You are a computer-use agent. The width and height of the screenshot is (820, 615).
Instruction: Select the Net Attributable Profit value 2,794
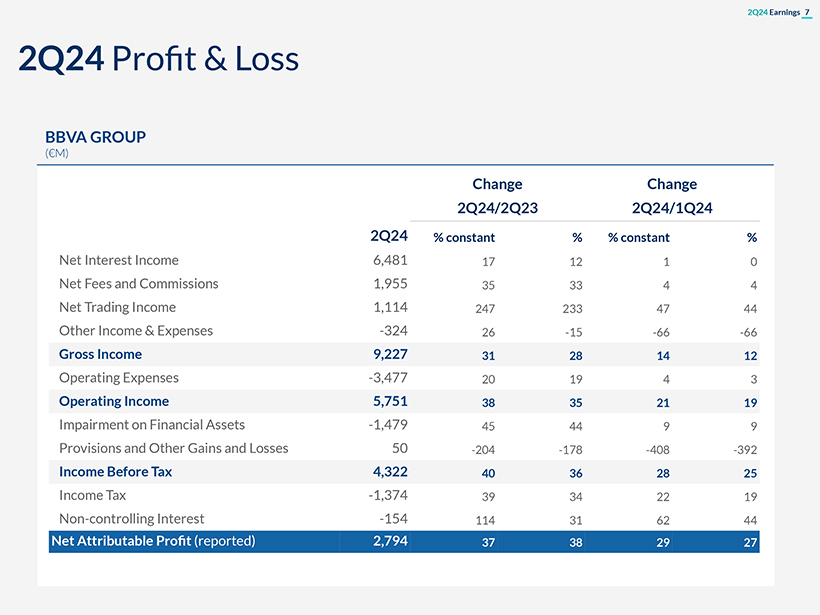click(389, 542)
